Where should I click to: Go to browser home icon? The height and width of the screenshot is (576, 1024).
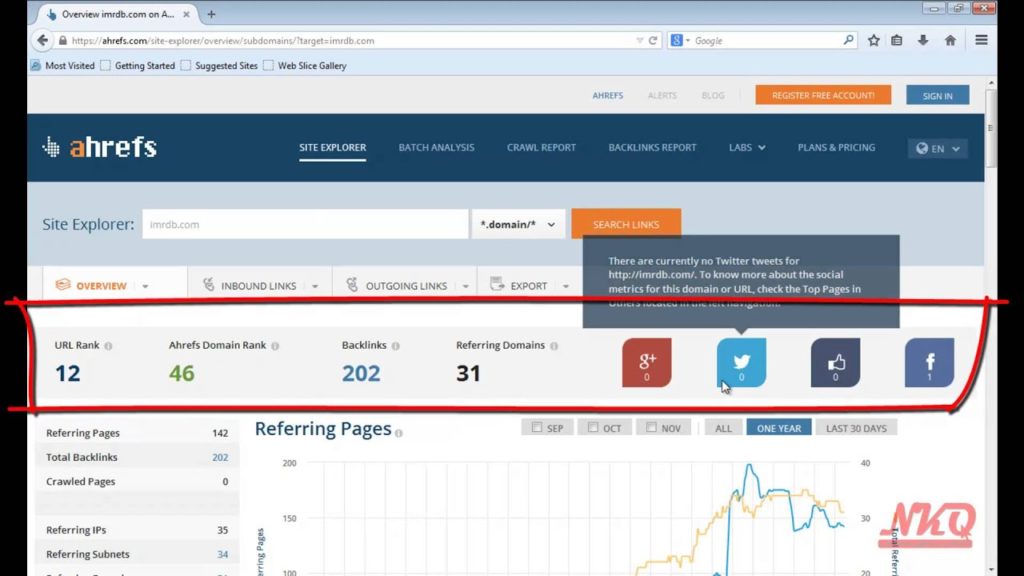pyautogui.click(x=950, y=40)
